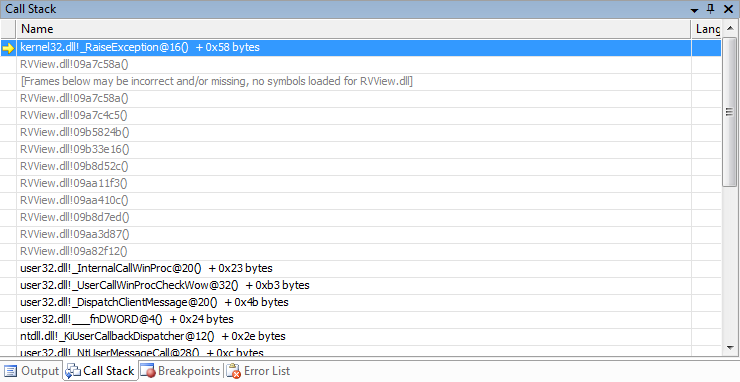Click the scrollbar up arrow
The width and height of the screenshot is (740, 382).
(730, 29)
